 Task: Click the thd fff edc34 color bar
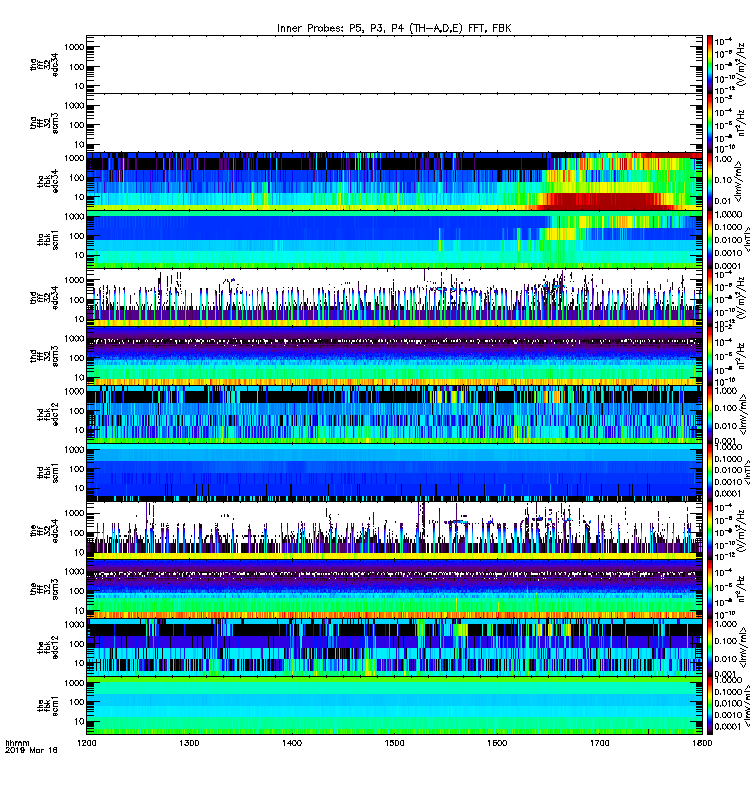point(709,297)
